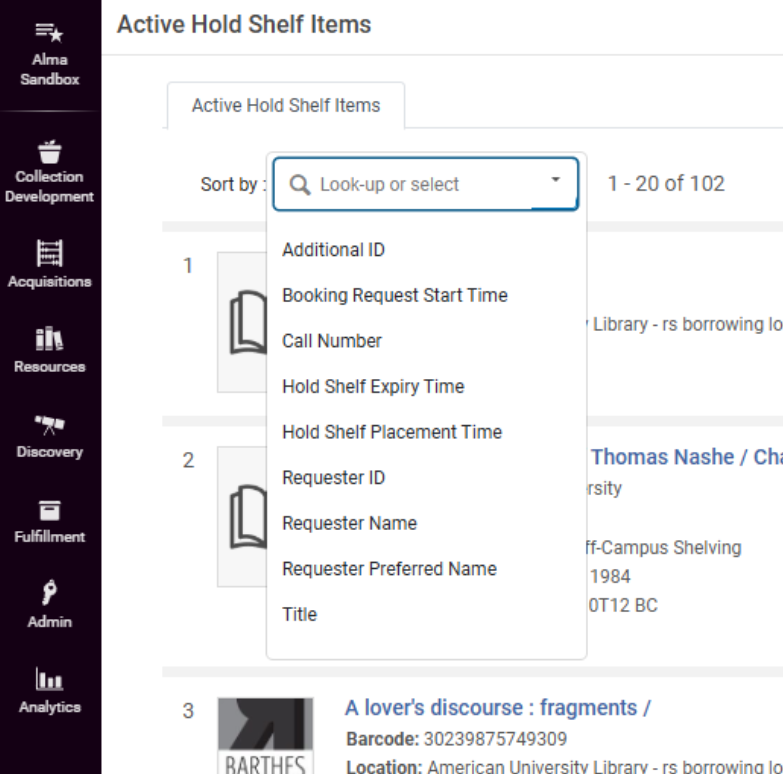Click the Admin wrench icon

tap(49, 594)
